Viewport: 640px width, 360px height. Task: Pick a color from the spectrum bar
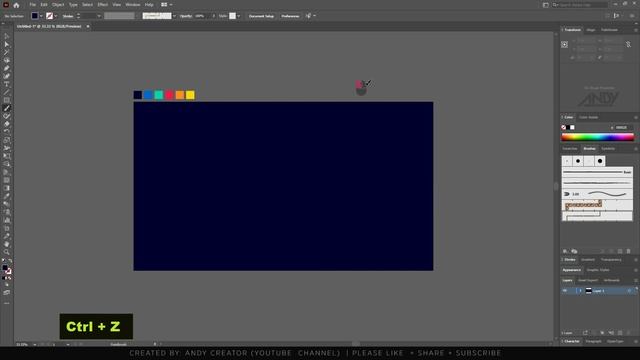598,138
